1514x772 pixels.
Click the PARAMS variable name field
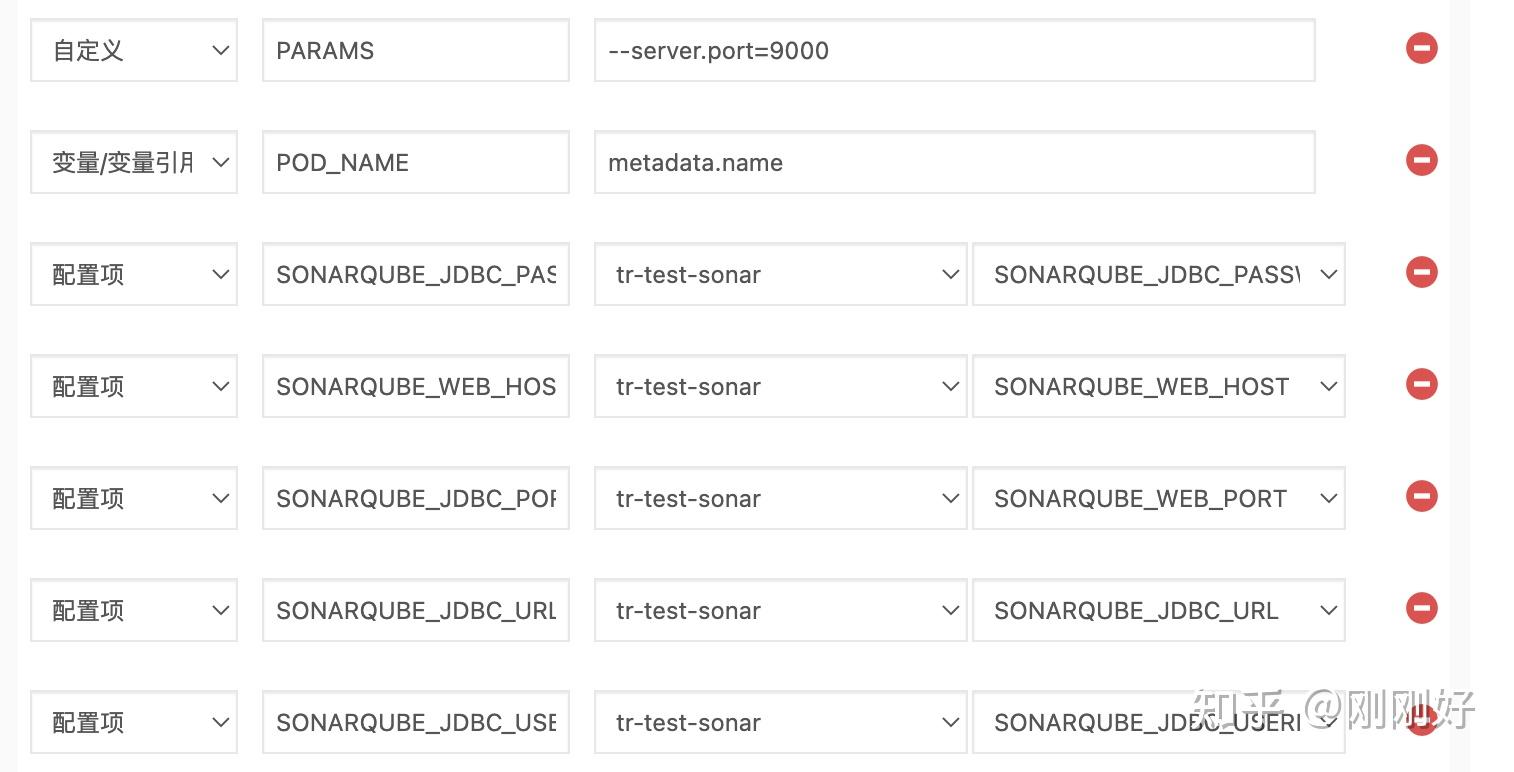point(415,50)
